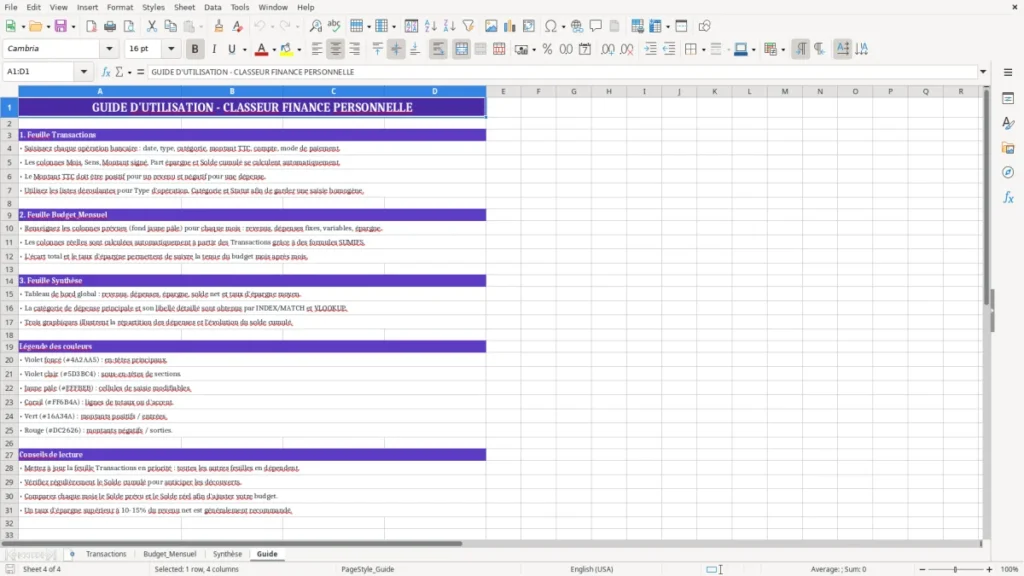Insert a hyperlink
This screenshot has width=1024, height=576.
click(577, 26)
